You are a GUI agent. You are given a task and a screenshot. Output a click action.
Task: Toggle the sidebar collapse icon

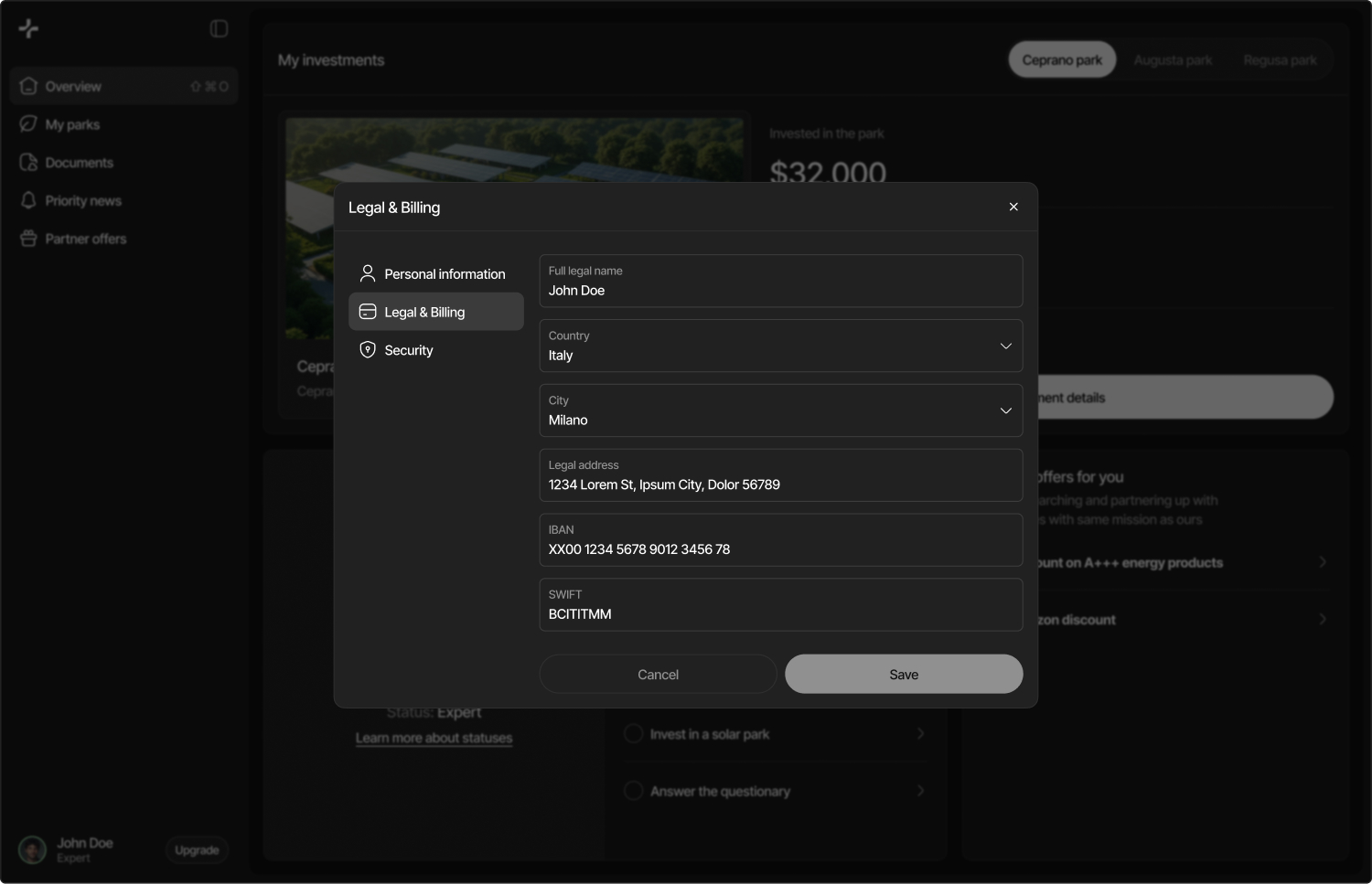(219, 28)
